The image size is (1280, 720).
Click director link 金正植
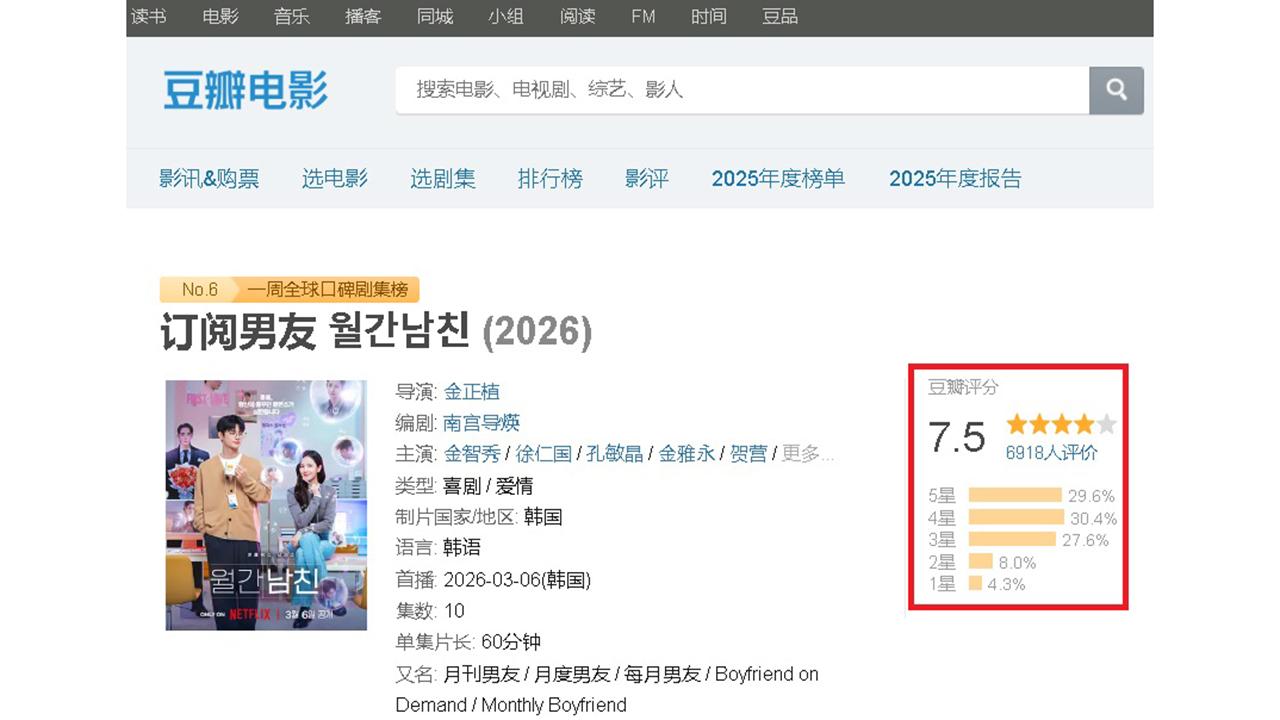coord(472,392)
